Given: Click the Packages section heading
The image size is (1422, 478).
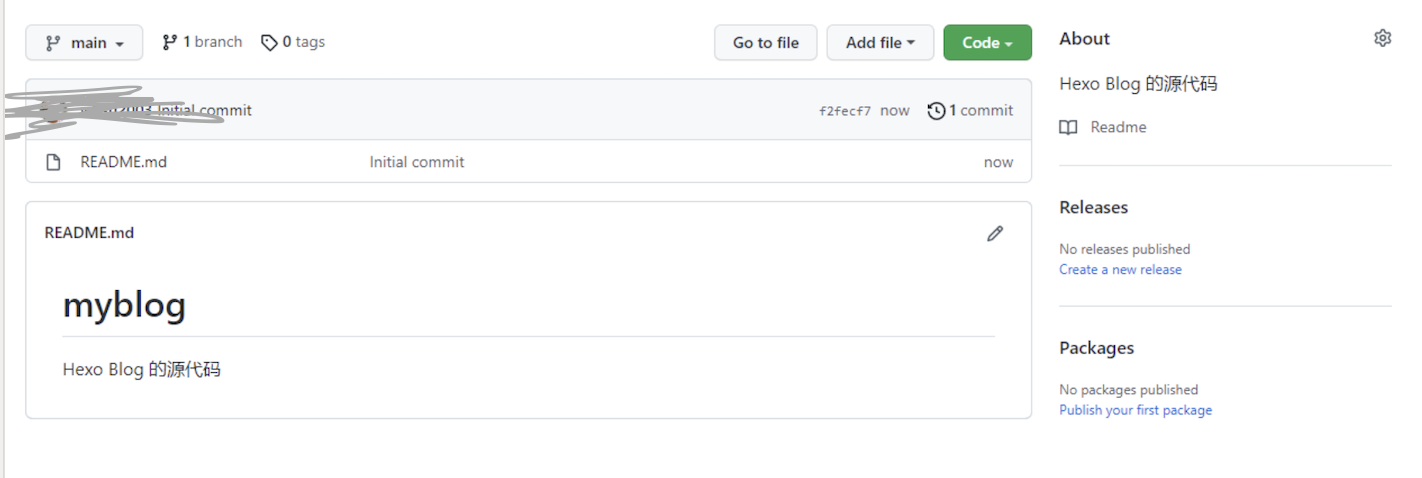Looking at the screenshot, I should click(1096, 348).
